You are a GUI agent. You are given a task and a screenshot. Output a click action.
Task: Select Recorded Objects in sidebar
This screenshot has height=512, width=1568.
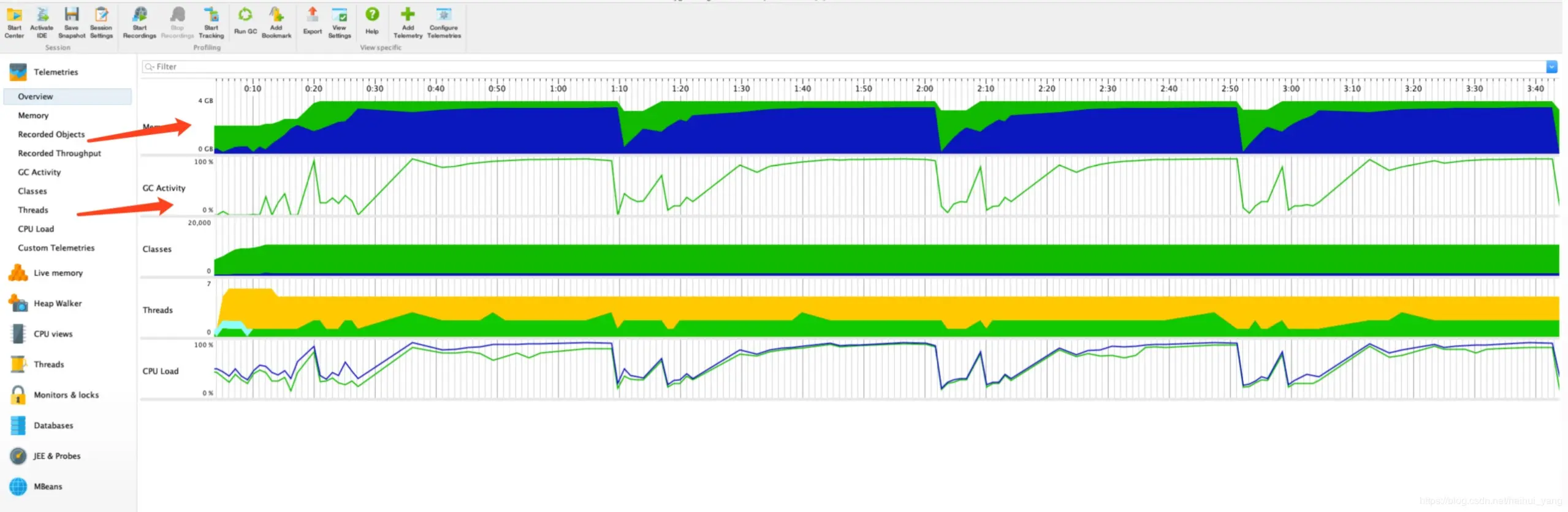51,135
